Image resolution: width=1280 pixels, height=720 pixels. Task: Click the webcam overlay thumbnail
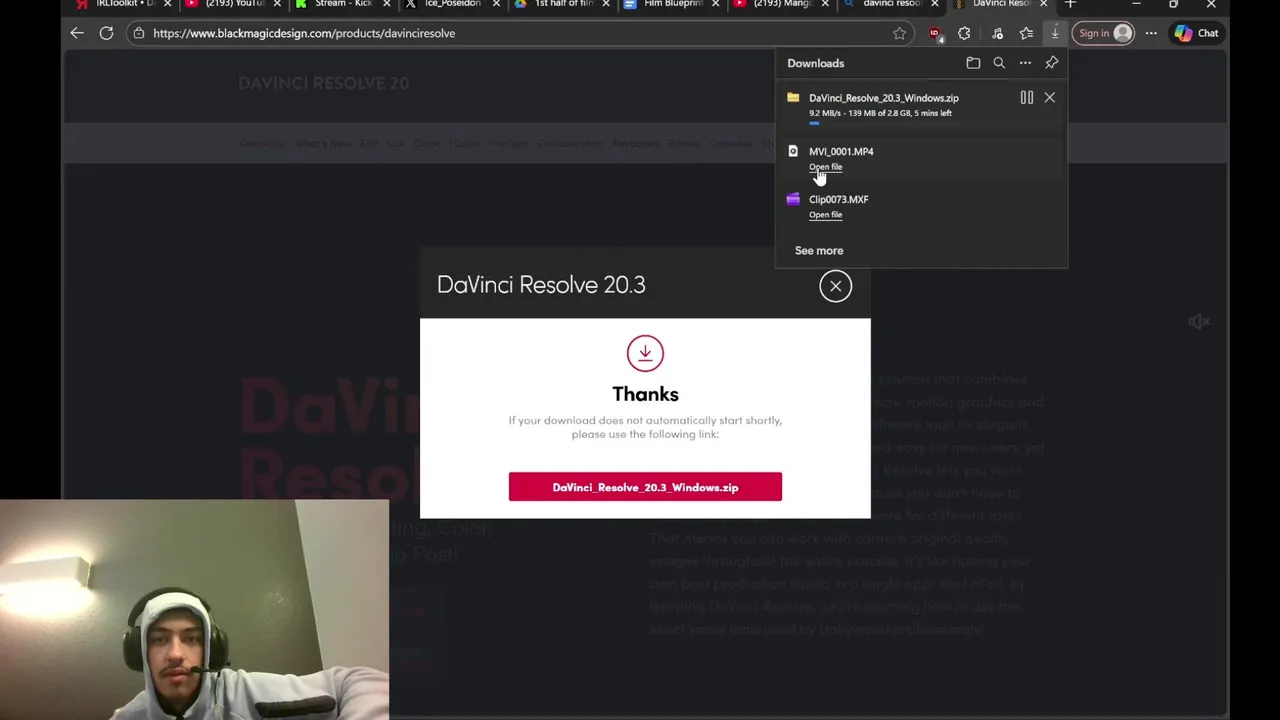click(x=195, y=610)
